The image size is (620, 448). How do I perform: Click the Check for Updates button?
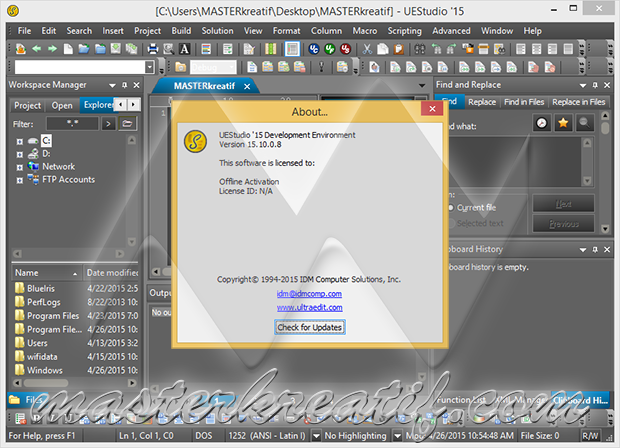tap(310, 327)
